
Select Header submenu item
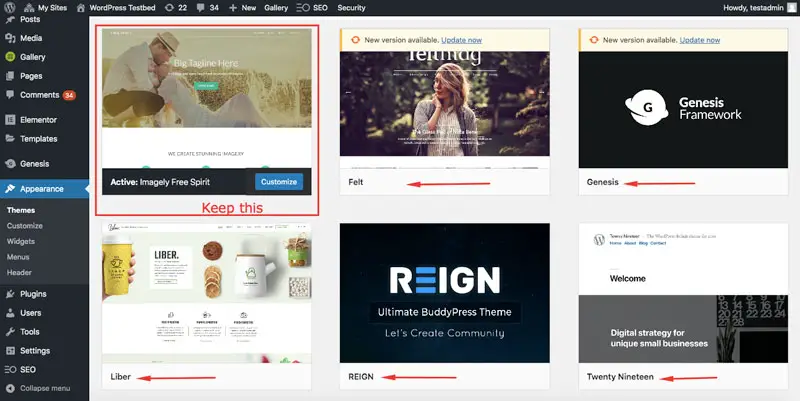19,272
